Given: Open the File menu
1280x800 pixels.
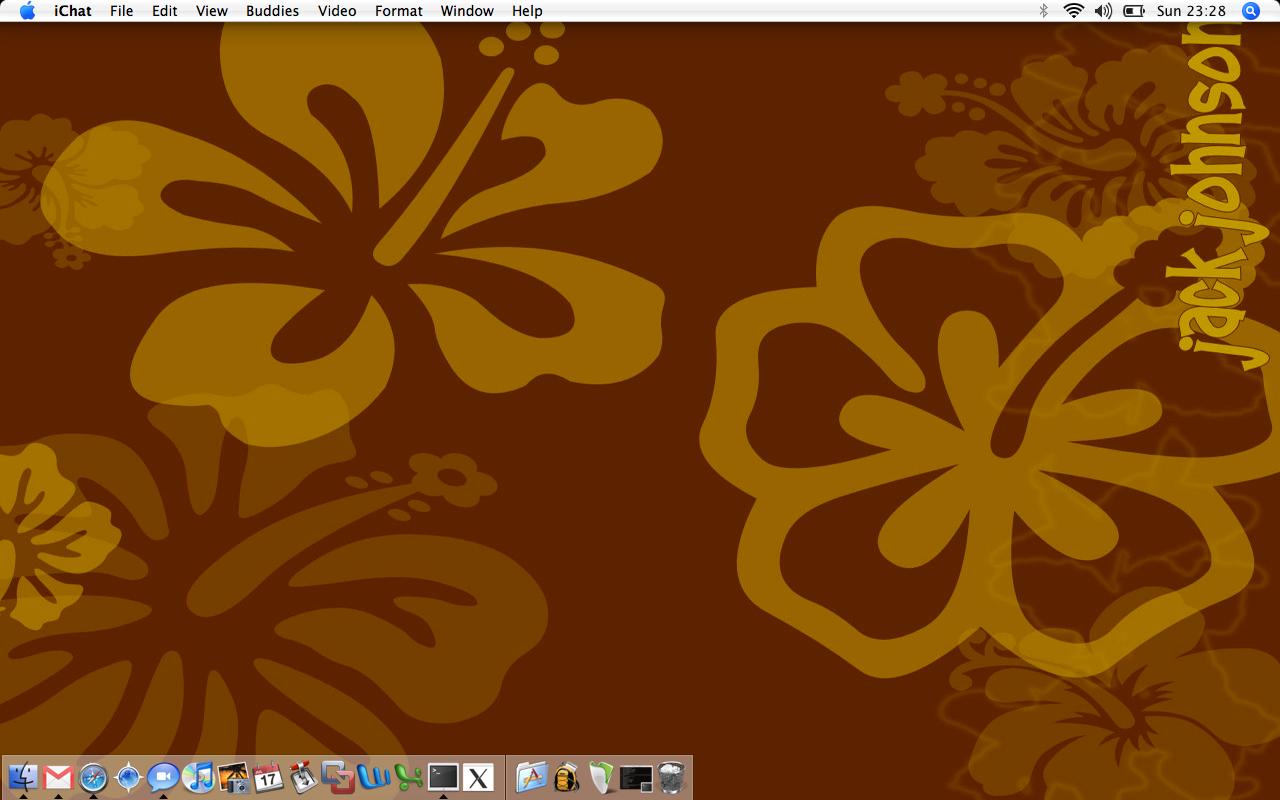Looking at the screenshot, I should [121, 11].
